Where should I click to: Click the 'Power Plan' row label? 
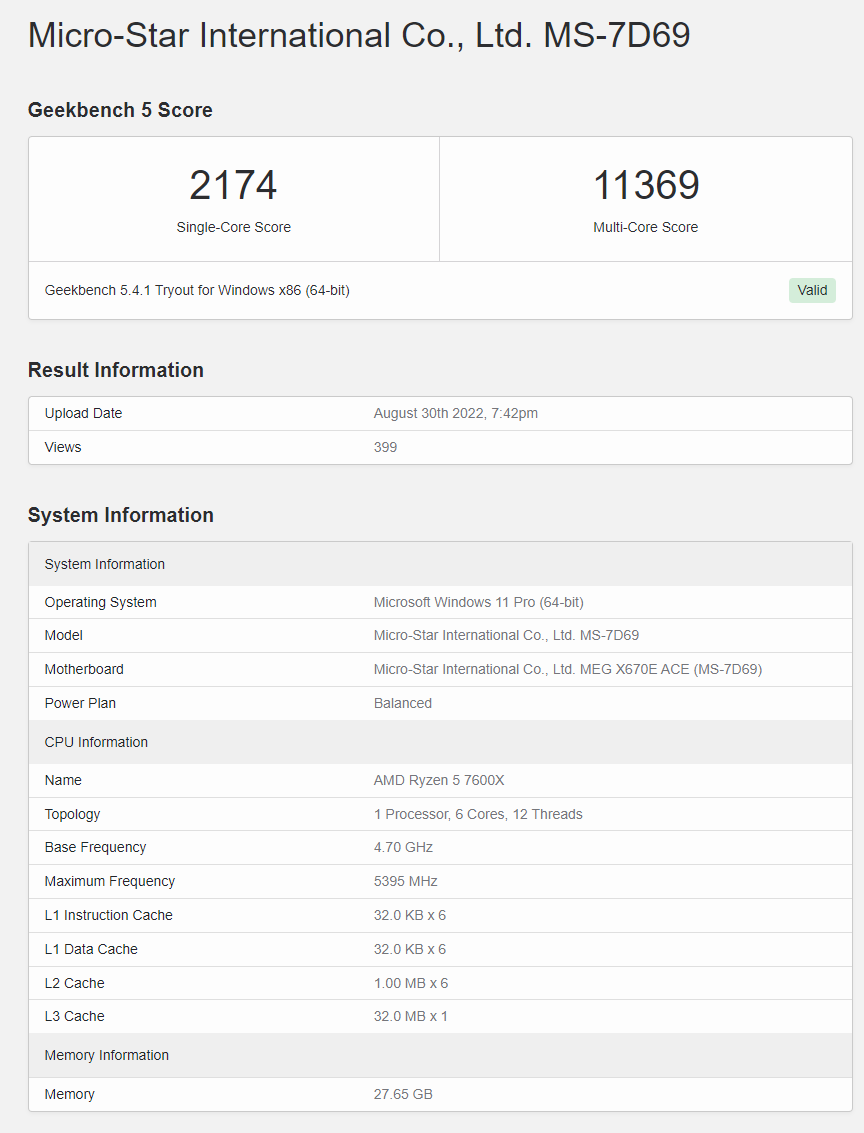(80, 703)
